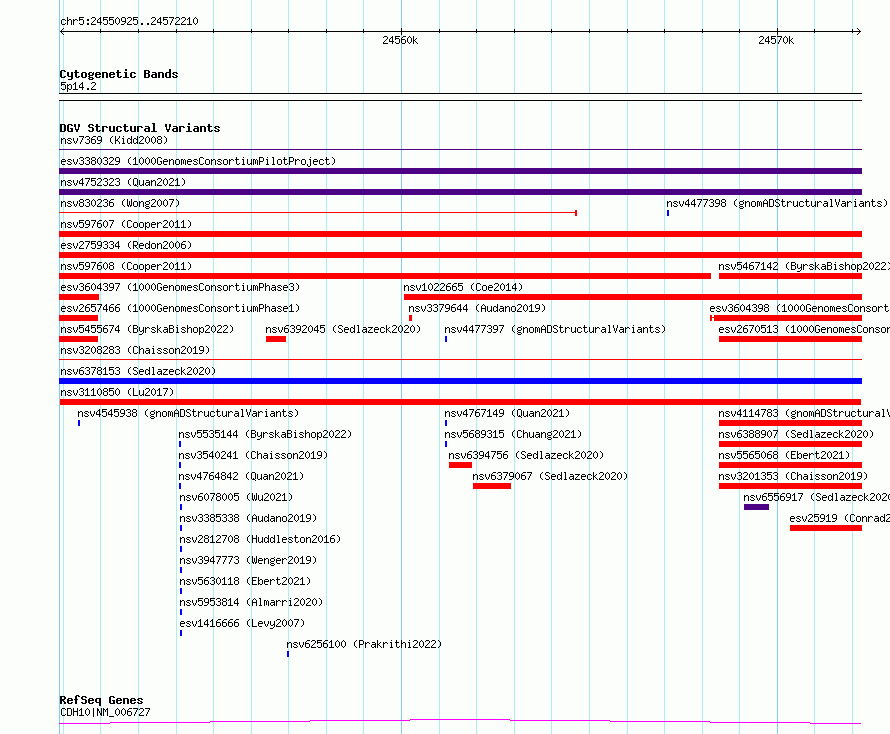This screenshot has width=890, height=734.
Task: Select the nsv830236 (Wong2007) variant label
Action: click(x=120, y=203)
